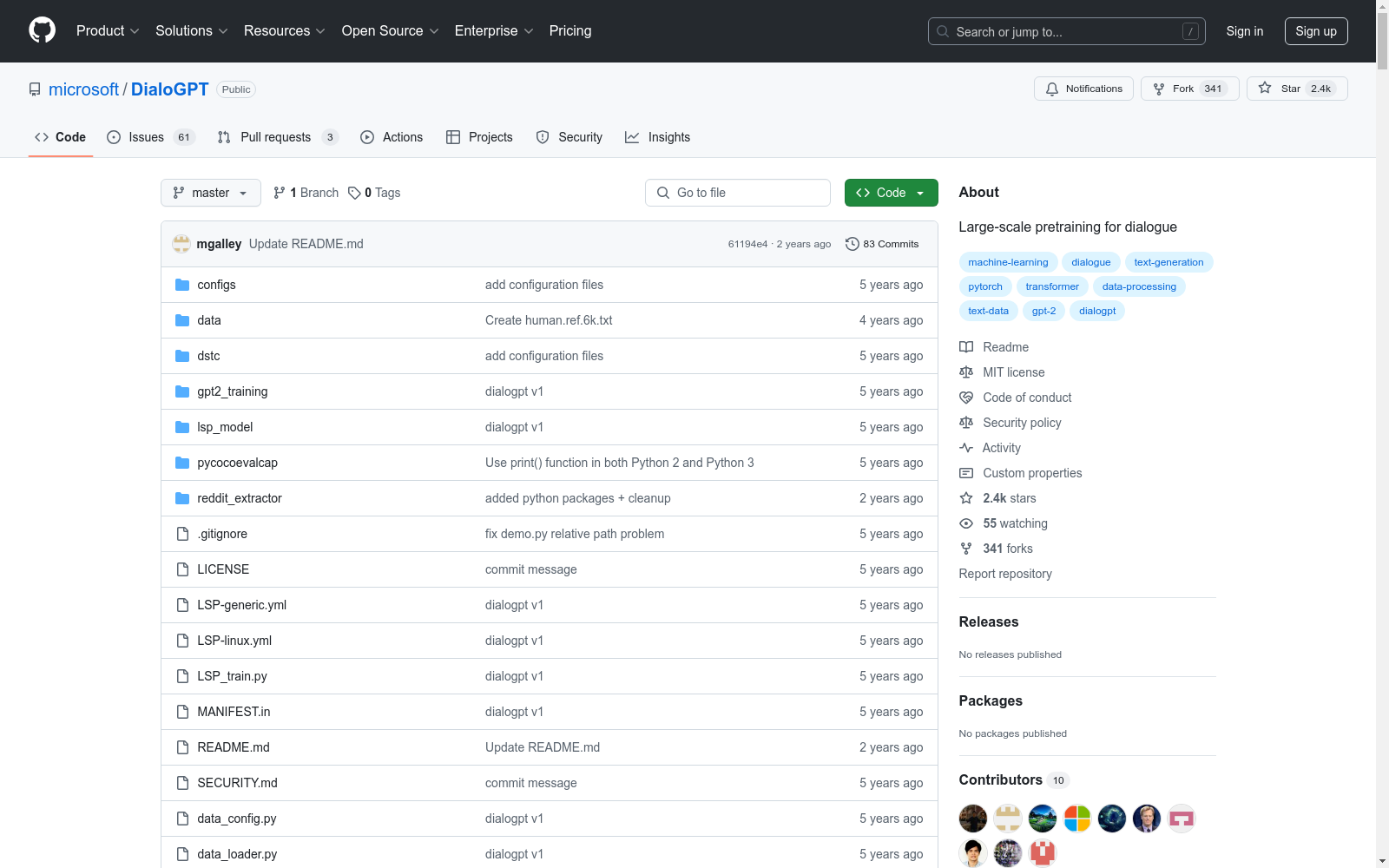Click the mgalley avatar in commit bar
The height and width of the screenshot is (868, 1389).
[181, 244]
